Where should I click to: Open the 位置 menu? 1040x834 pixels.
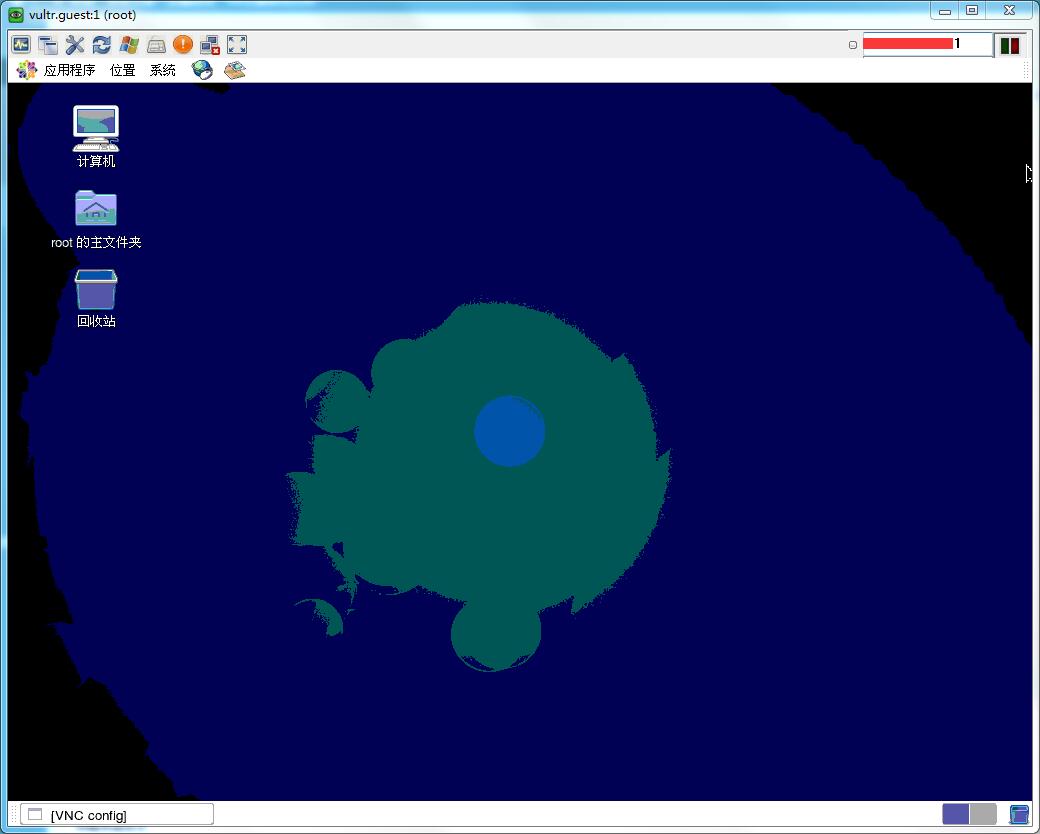(x=123, y=70)
